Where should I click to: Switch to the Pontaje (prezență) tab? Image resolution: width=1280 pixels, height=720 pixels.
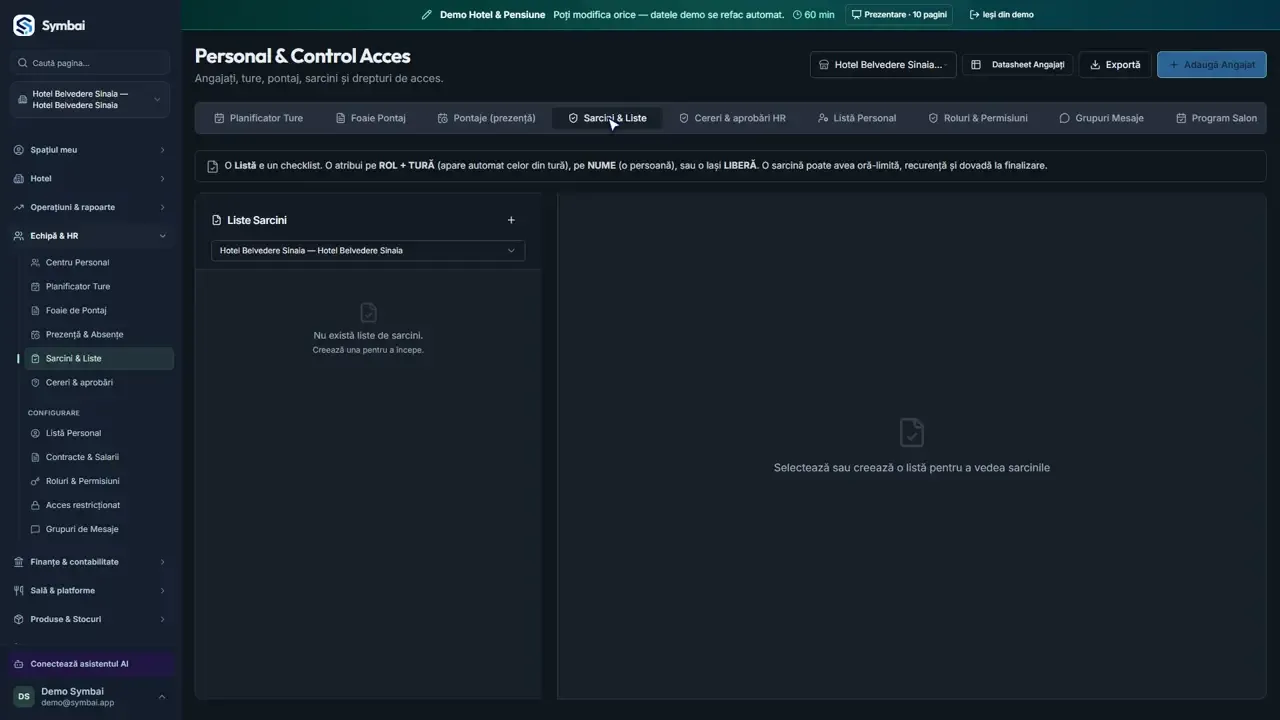point(487,118)
